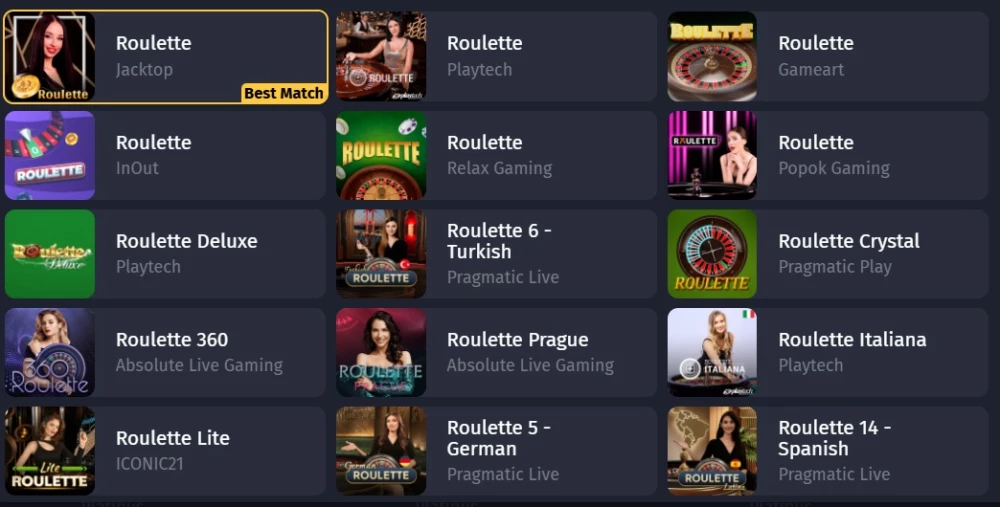Image resolution: width=1000 pixels, height=507 pixels.
Task: Click the Roulette Prague dealer thumbnail
Action: [381, 352]
